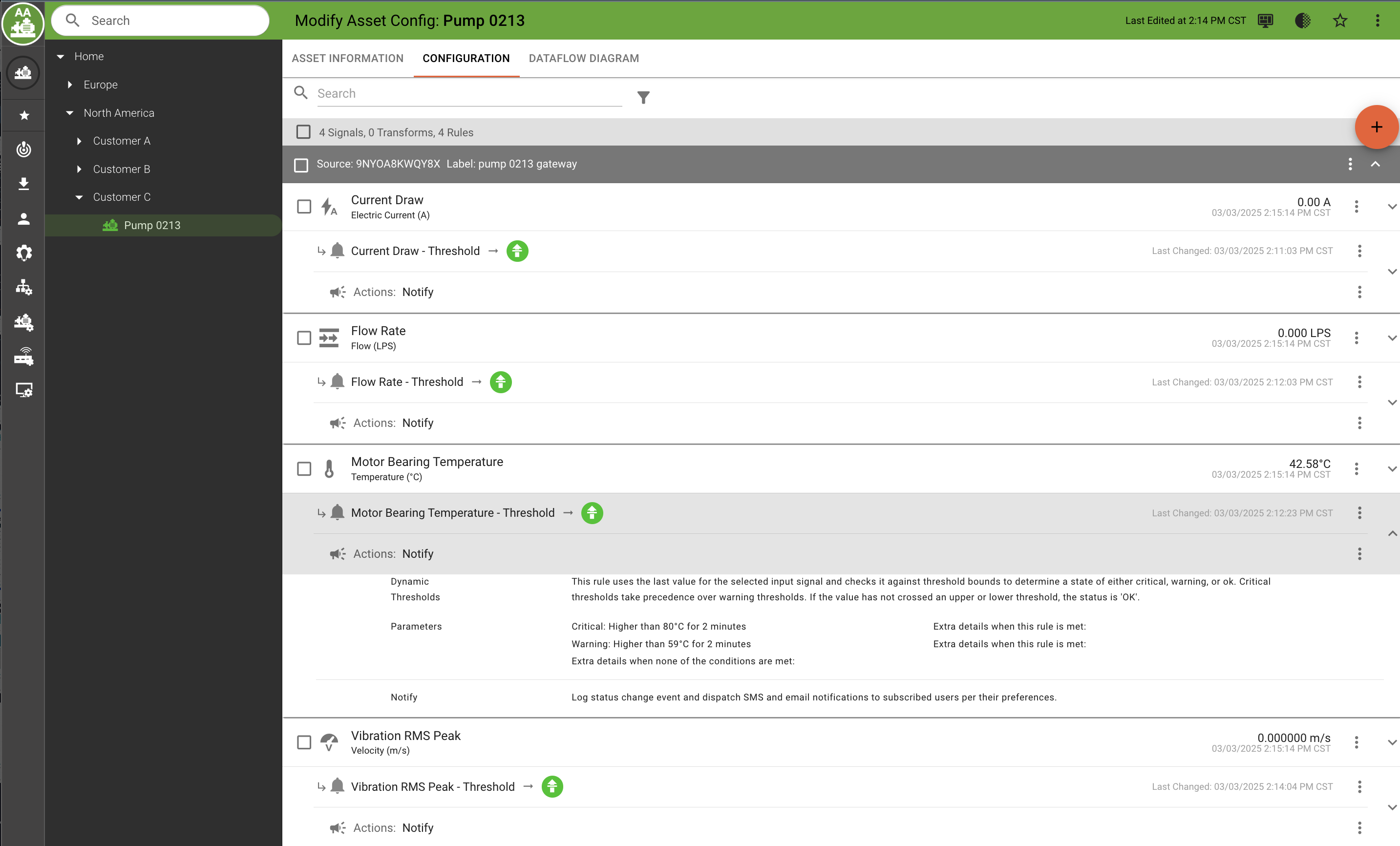
Task: Toggle the checkbox next to Flow Rate signal
Action: coord(305,337)
